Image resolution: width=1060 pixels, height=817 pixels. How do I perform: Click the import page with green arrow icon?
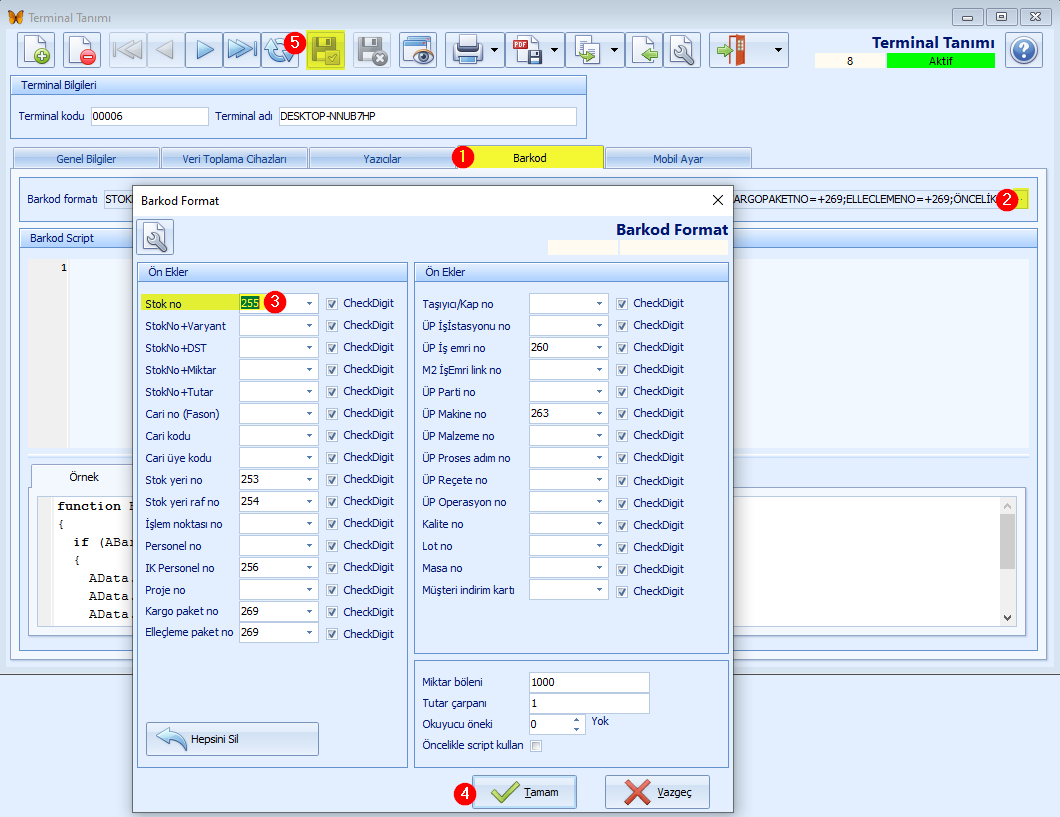(x=644, y=50)
